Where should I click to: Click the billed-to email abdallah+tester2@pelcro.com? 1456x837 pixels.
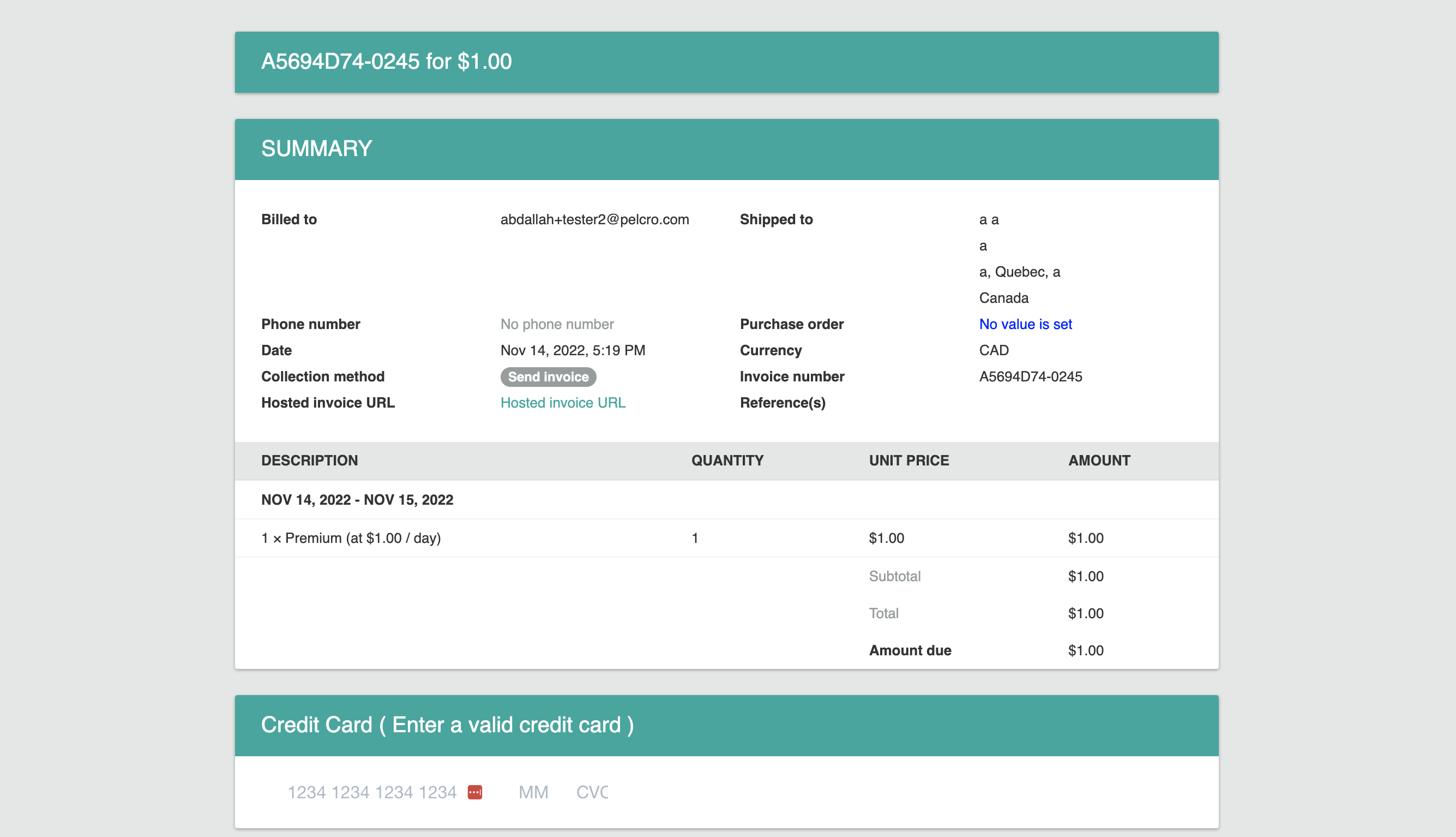click(x=594, y=219)
